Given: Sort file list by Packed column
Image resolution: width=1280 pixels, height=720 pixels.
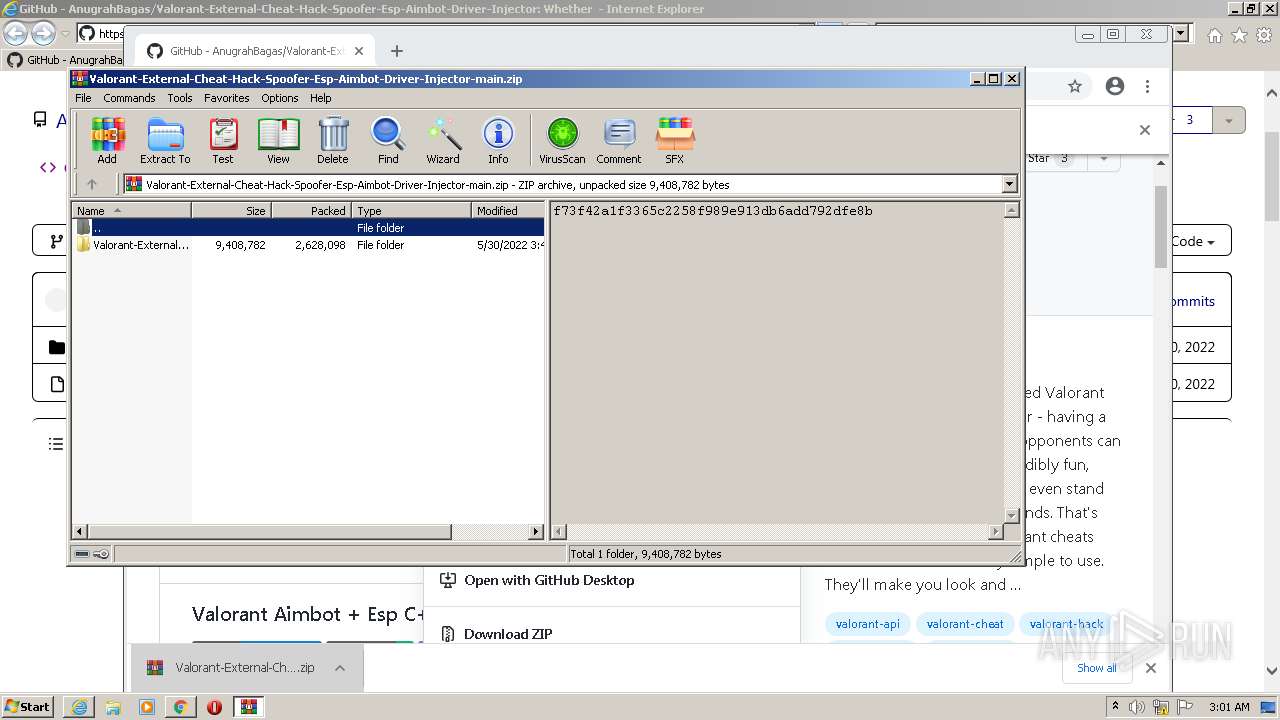Looking at the screenshot, I should pos(311,211).
